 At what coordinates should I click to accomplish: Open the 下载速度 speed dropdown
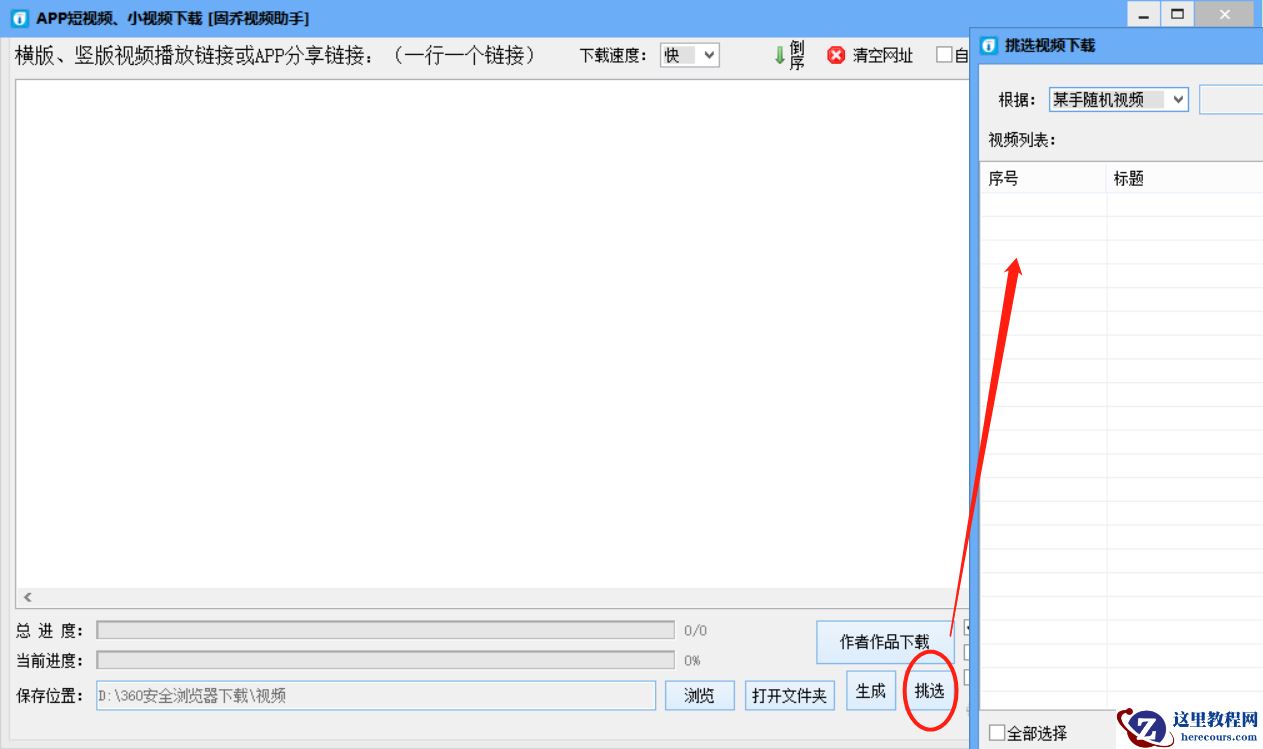(x=690, y=56)
